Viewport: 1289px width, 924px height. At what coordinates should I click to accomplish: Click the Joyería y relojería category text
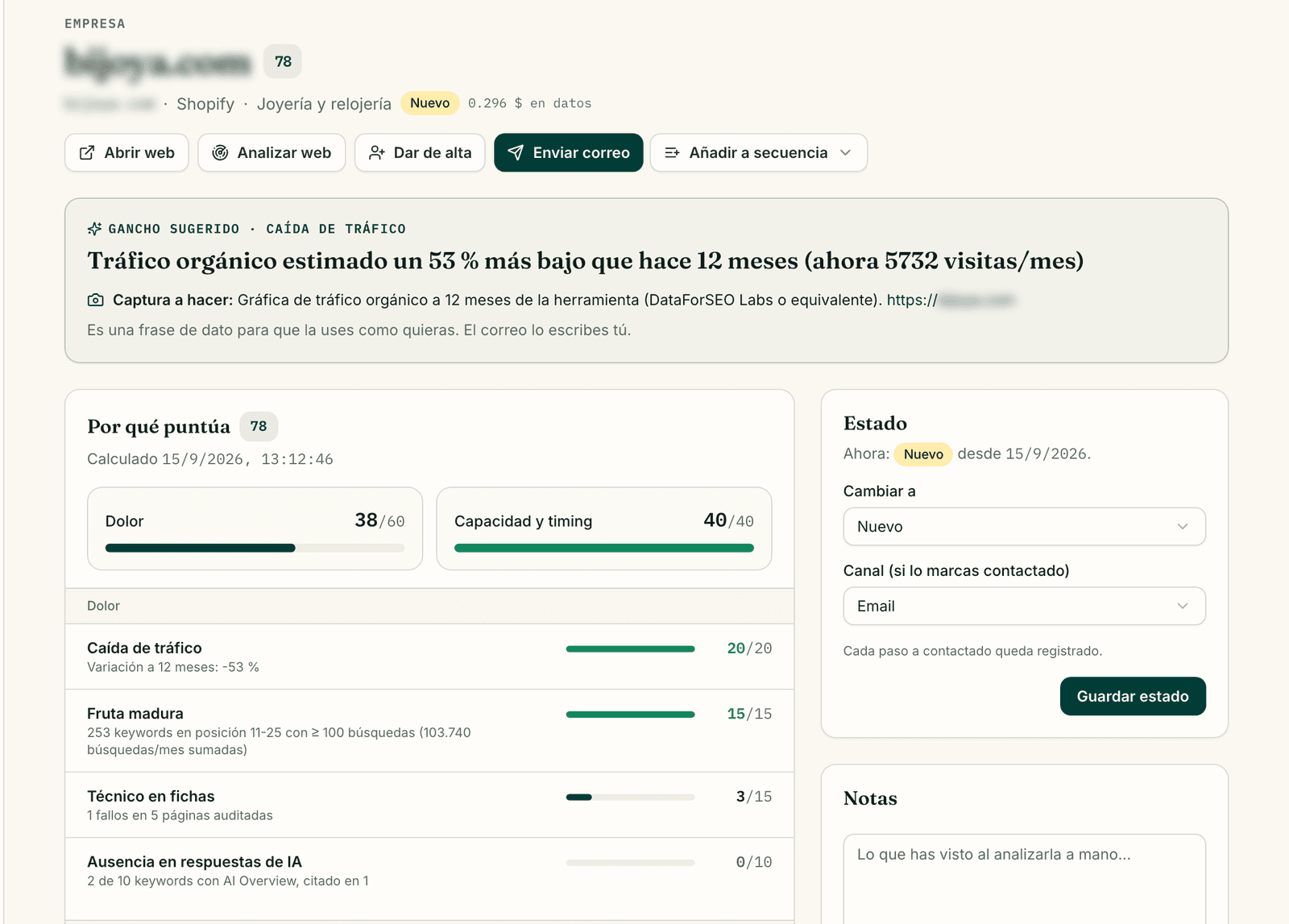324,104
